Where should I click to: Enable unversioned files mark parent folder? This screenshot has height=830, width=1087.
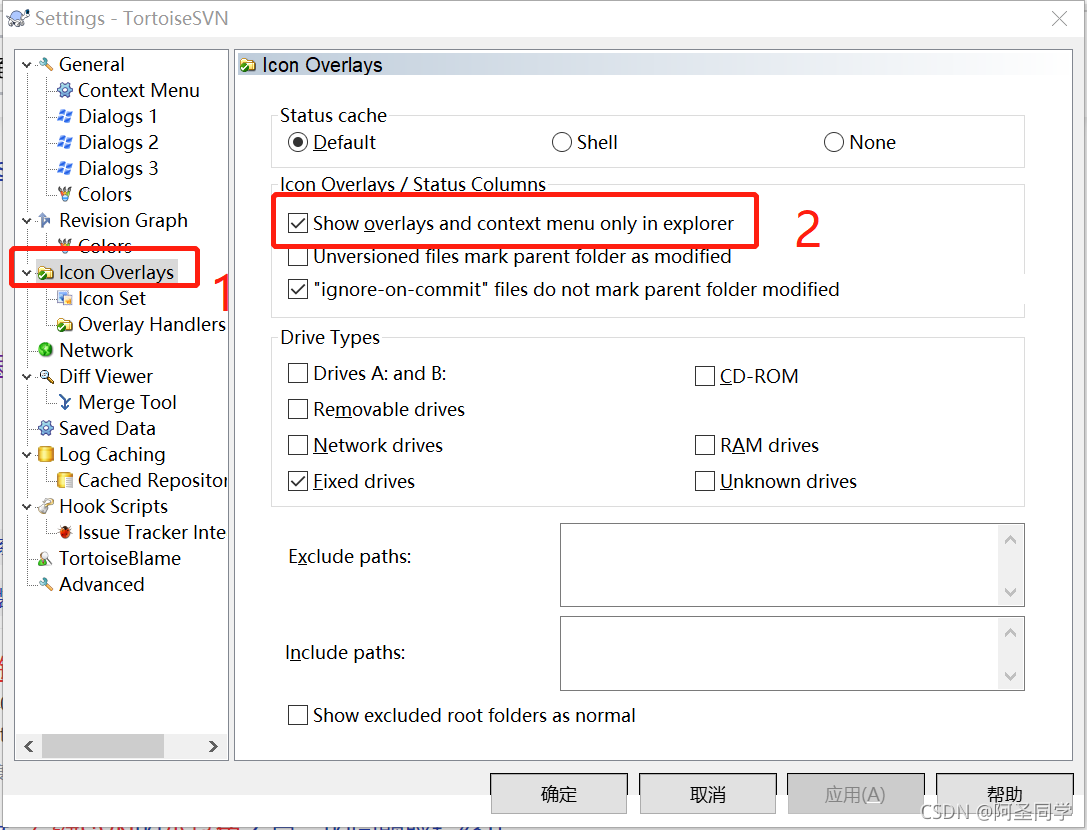(298, 257)
